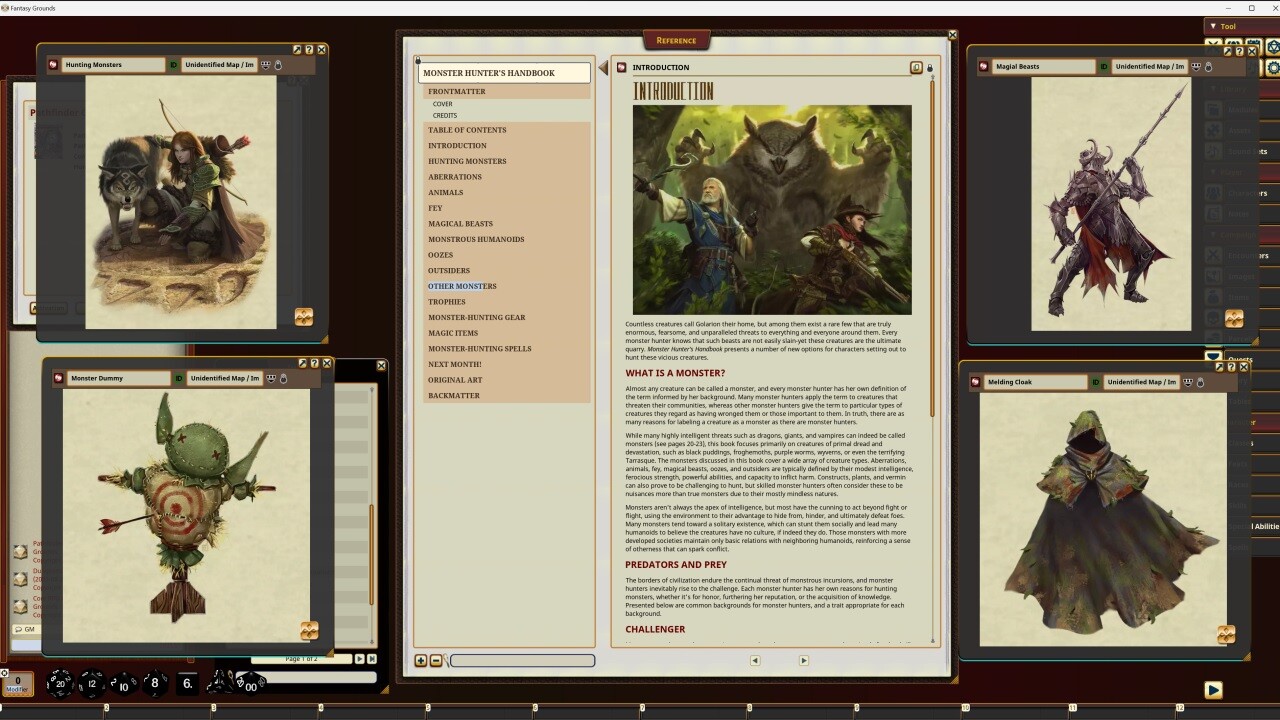The height and width of the screenshot is (720, 1280).
Task: Roll the black d20 die
Action: [x=59, y=683]
